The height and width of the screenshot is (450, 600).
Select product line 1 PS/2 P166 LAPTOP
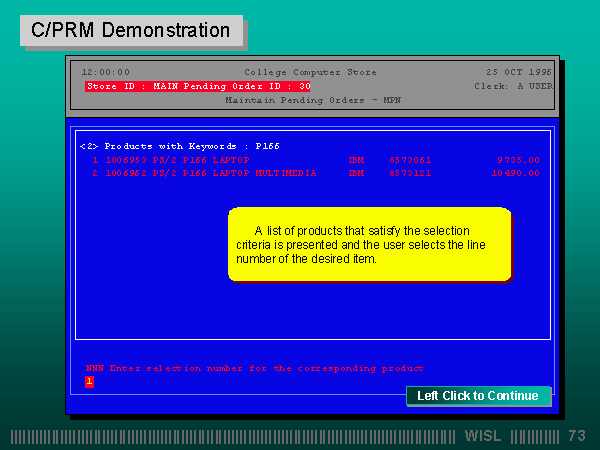point(170,160)
